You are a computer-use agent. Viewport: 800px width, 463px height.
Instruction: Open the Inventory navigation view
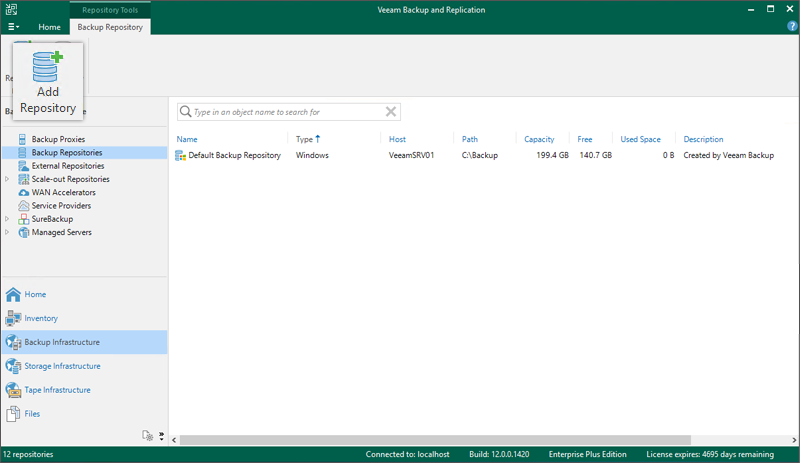[x=84, y=318]
